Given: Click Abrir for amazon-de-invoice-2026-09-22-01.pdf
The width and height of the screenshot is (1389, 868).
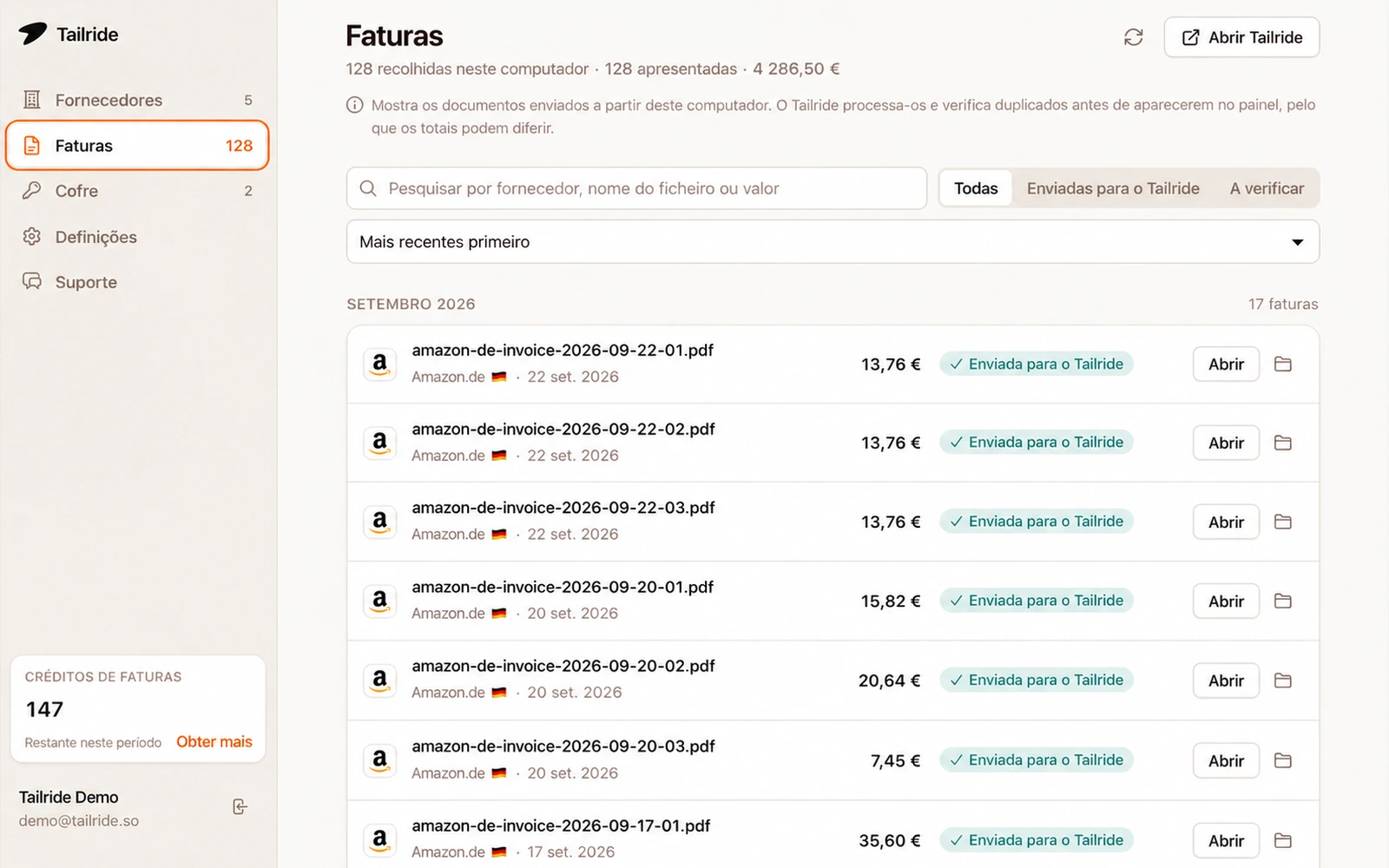Looking at the screenshot, I should pyautogui.click(x=1226, y=365).
